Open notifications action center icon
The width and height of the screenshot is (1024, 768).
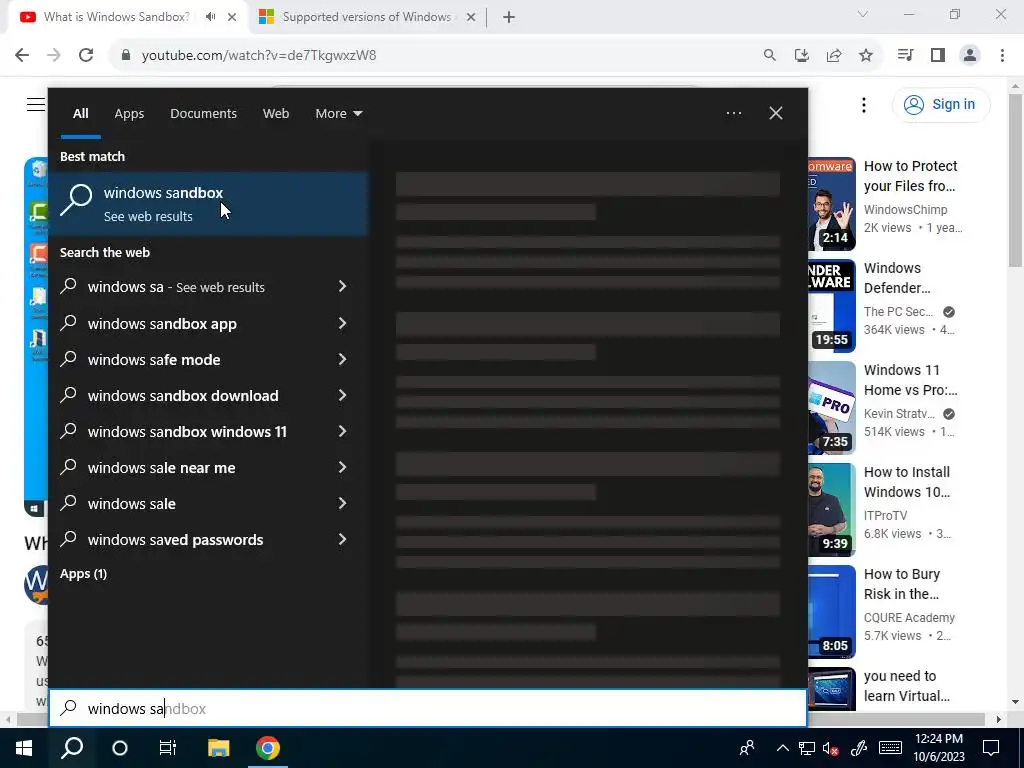coord(991,748)
